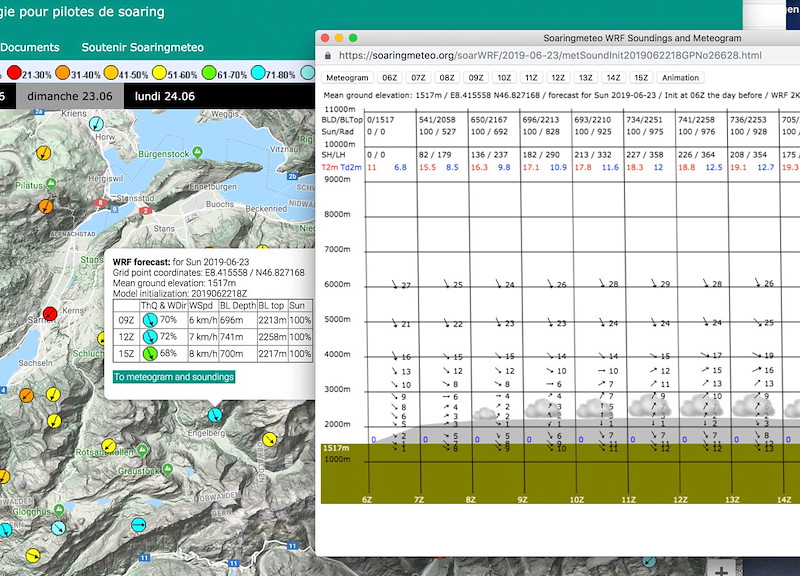
Task: Click 70% ThQ value in 09Z row
Action: coord(168,320)
